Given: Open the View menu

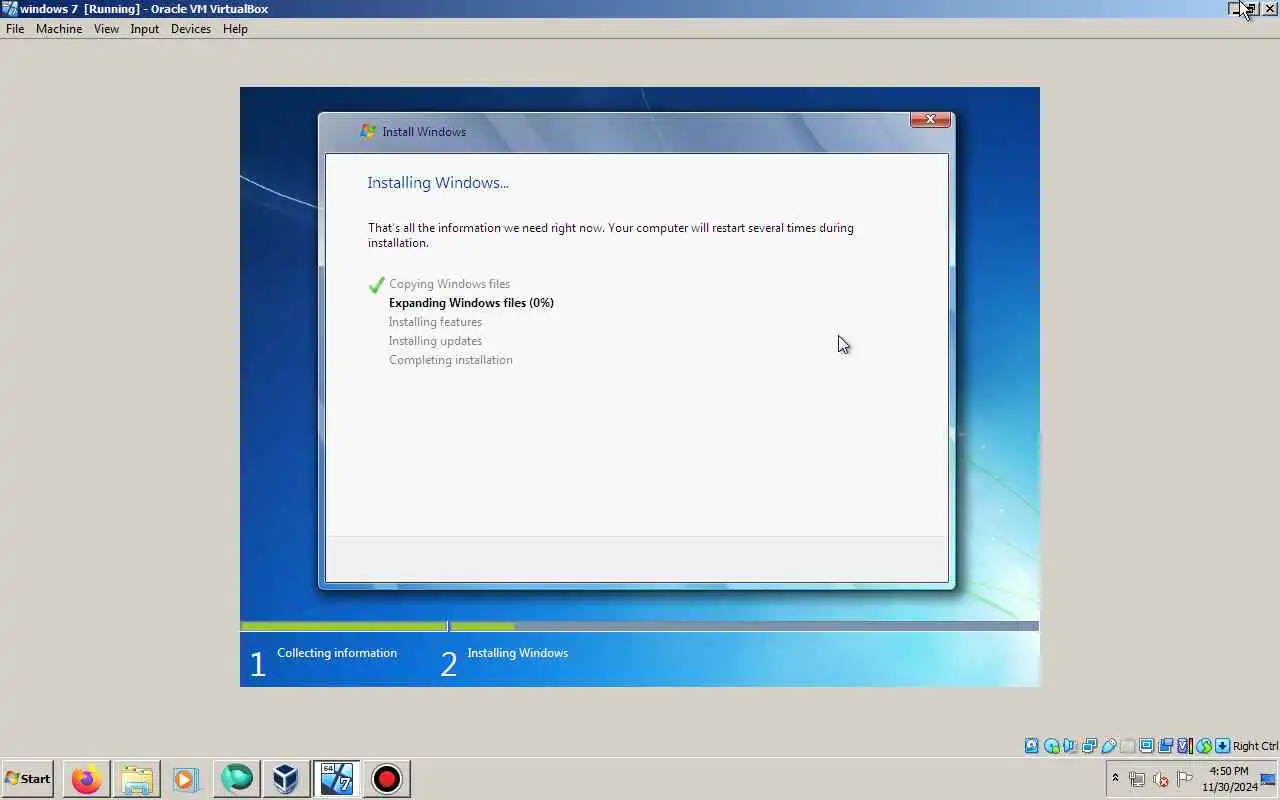Looking at the screenshot, I should (x=106, y=29).
